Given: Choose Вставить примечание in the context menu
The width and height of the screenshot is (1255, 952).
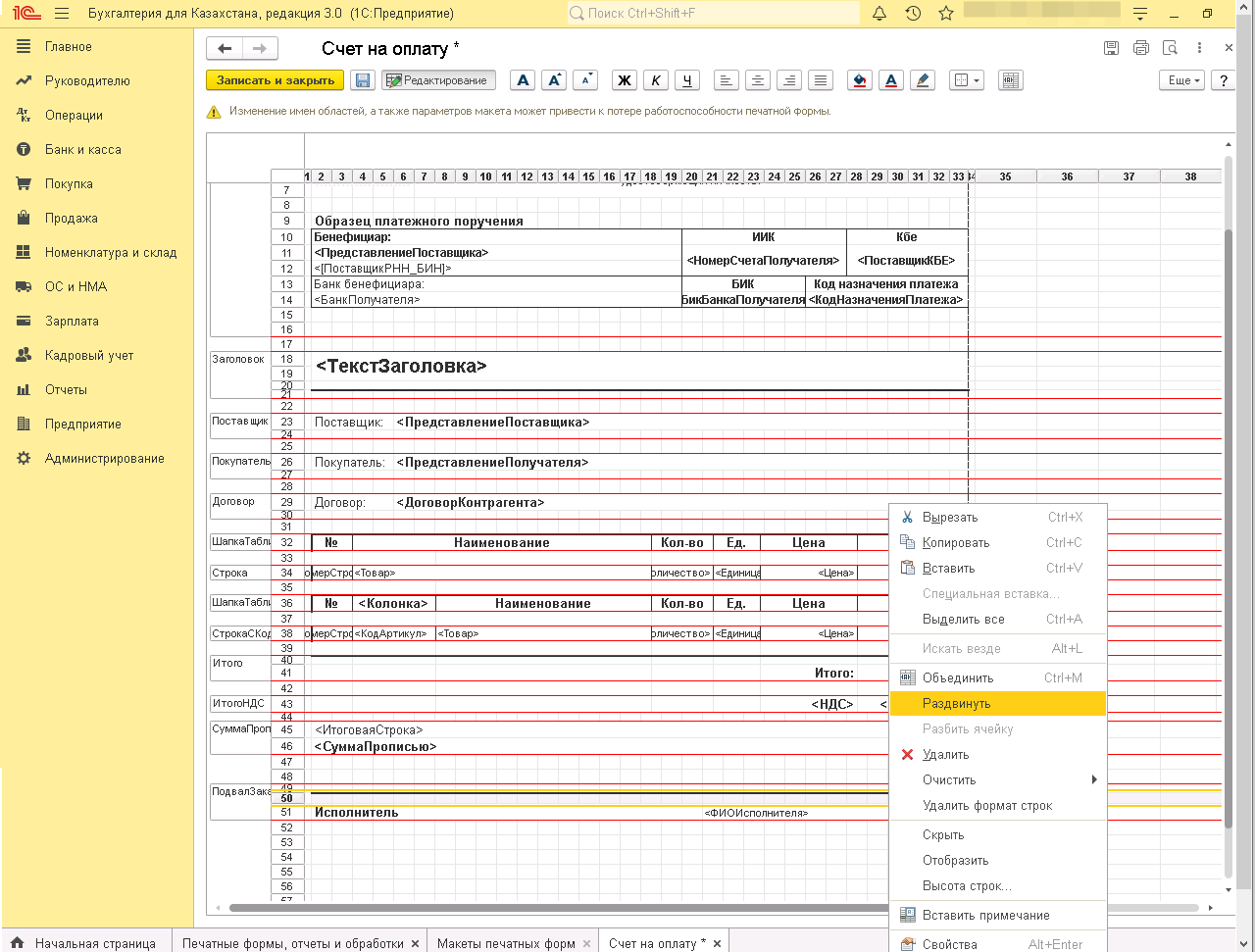Looking at the screenshot, I should coord(998,915).
